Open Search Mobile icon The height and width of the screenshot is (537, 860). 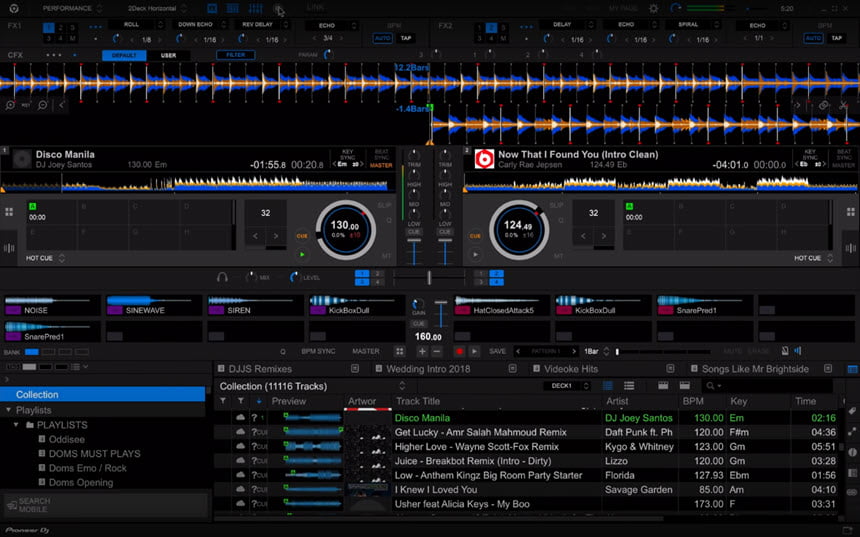(x=12, y=505)
